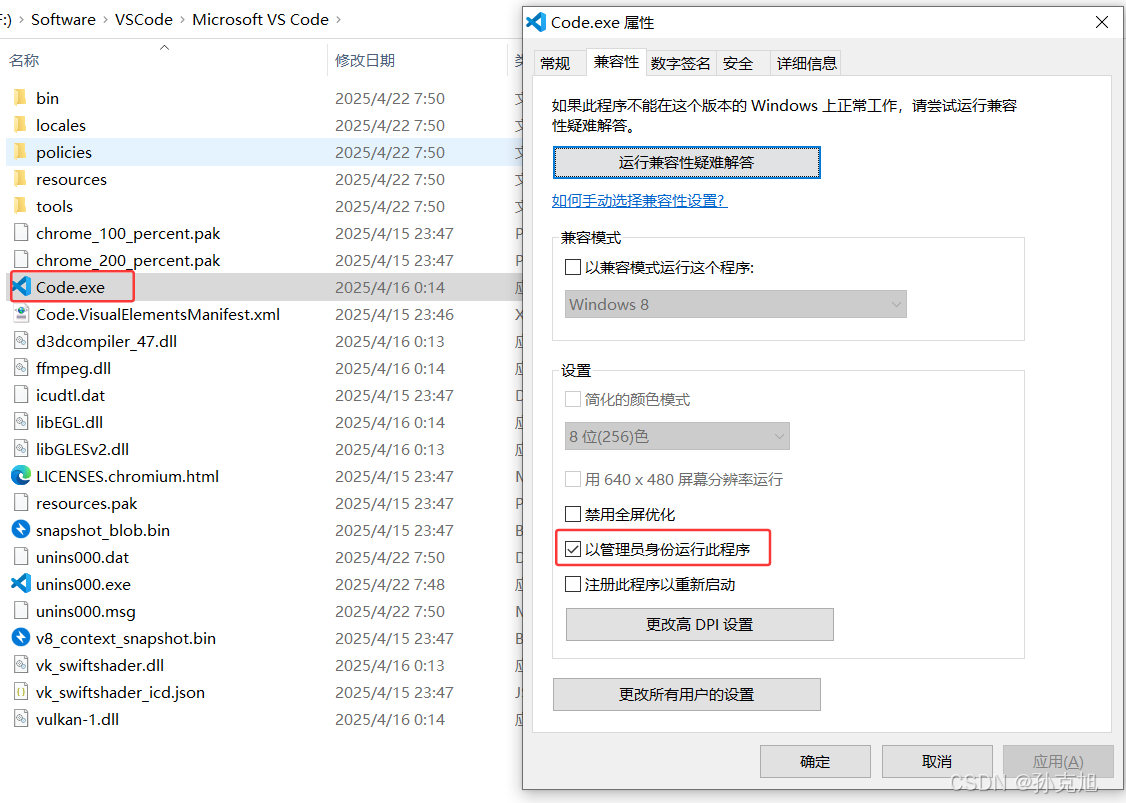Select the 2025/4/15 23:46 date cell
This screenshot has height=803, width=1126.
pos(394,315)
